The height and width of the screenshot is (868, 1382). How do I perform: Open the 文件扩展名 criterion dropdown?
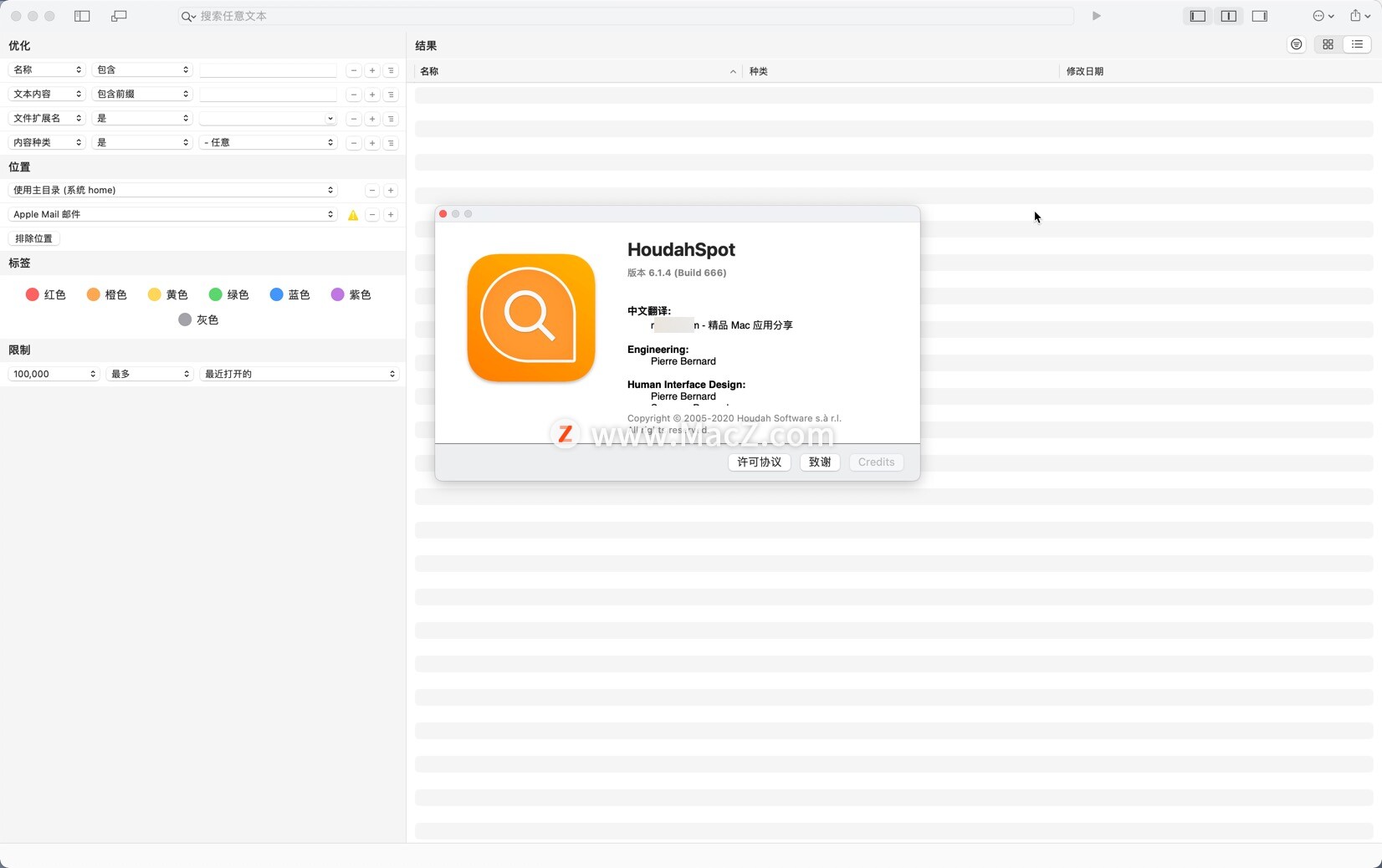pos(47,119)
